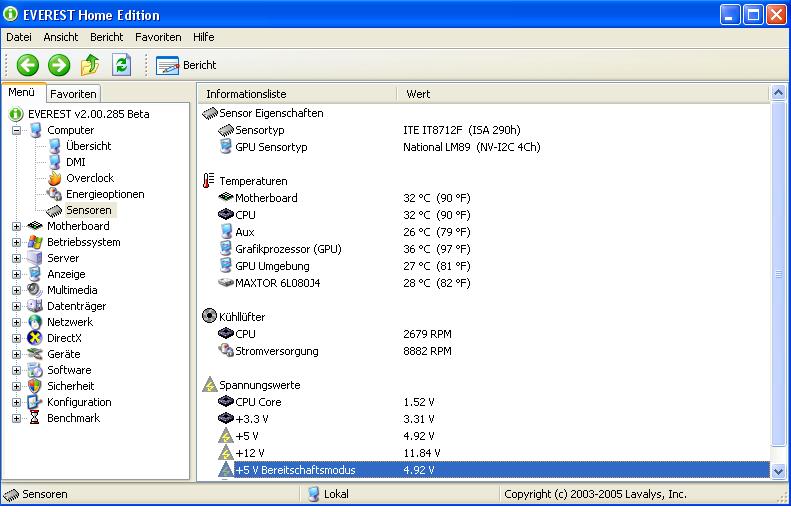Select EVEREST v2.00.285 Beta root icon
The width and height of the screenshot is (791, 512).
tap(16, 114)
